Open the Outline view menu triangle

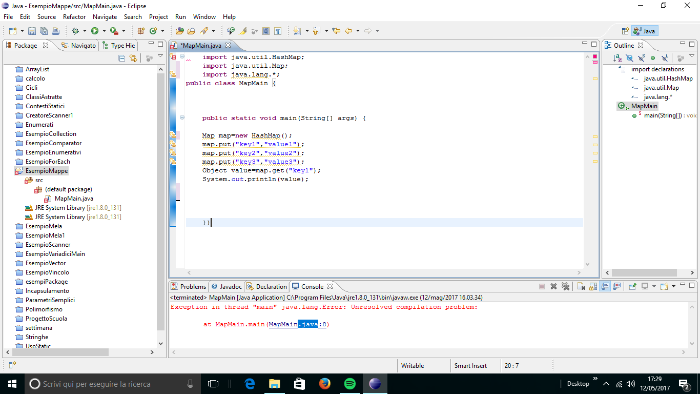click(692, 56)
